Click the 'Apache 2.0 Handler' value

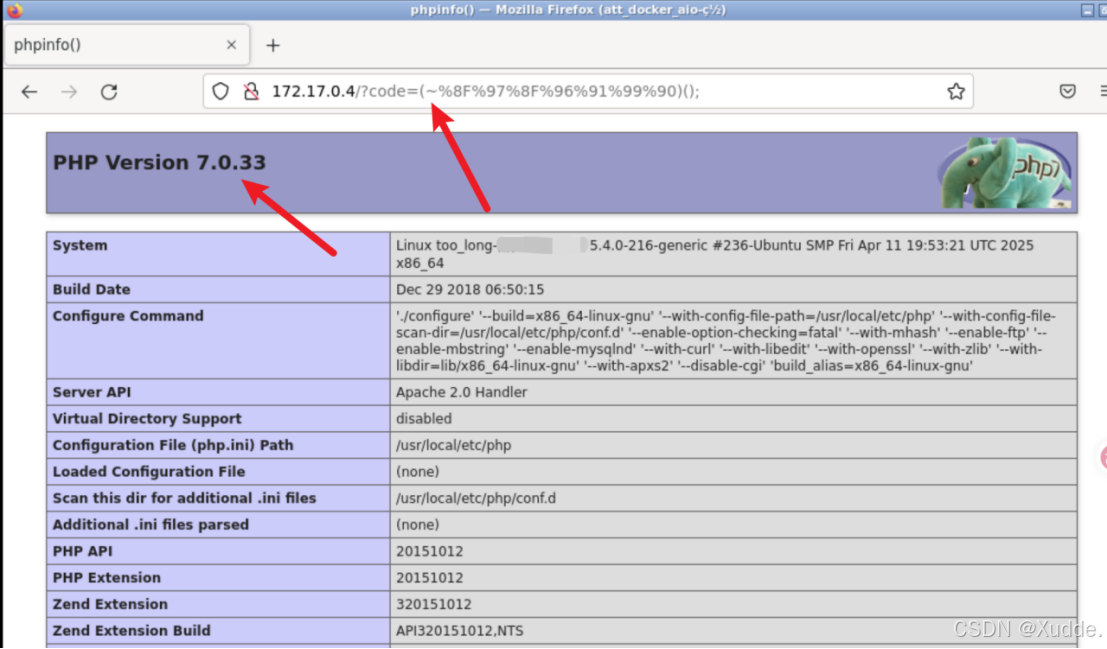click(x=461, y=392)
